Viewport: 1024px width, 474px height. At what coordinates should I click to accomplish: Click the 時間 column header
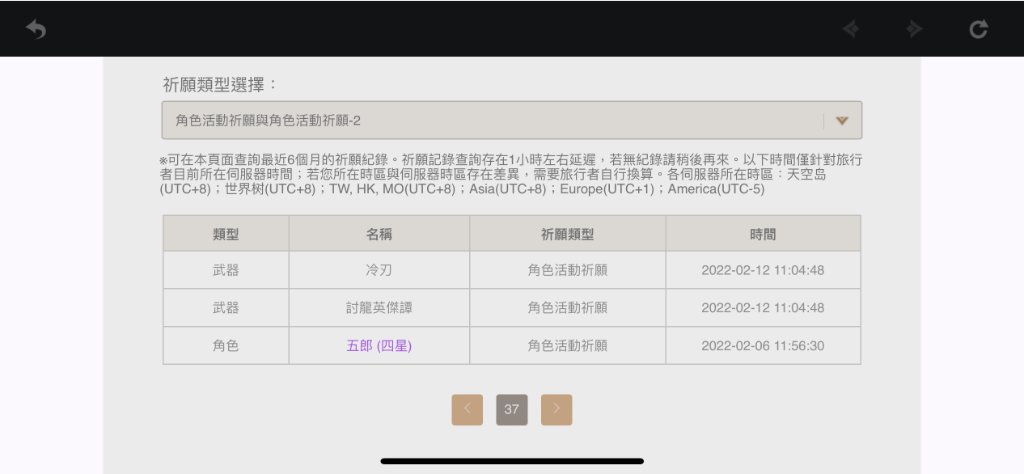point(763,234)
